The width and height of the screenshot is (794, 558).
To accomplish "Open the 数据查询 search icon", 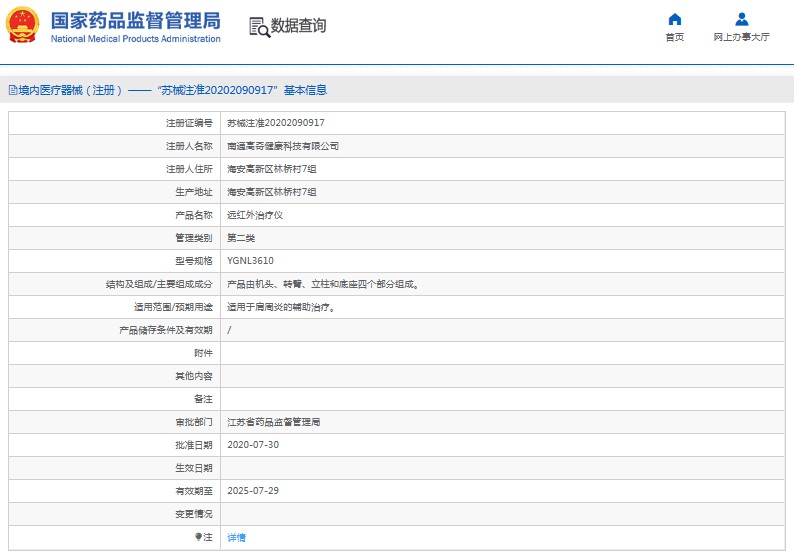I will (259, 27).
